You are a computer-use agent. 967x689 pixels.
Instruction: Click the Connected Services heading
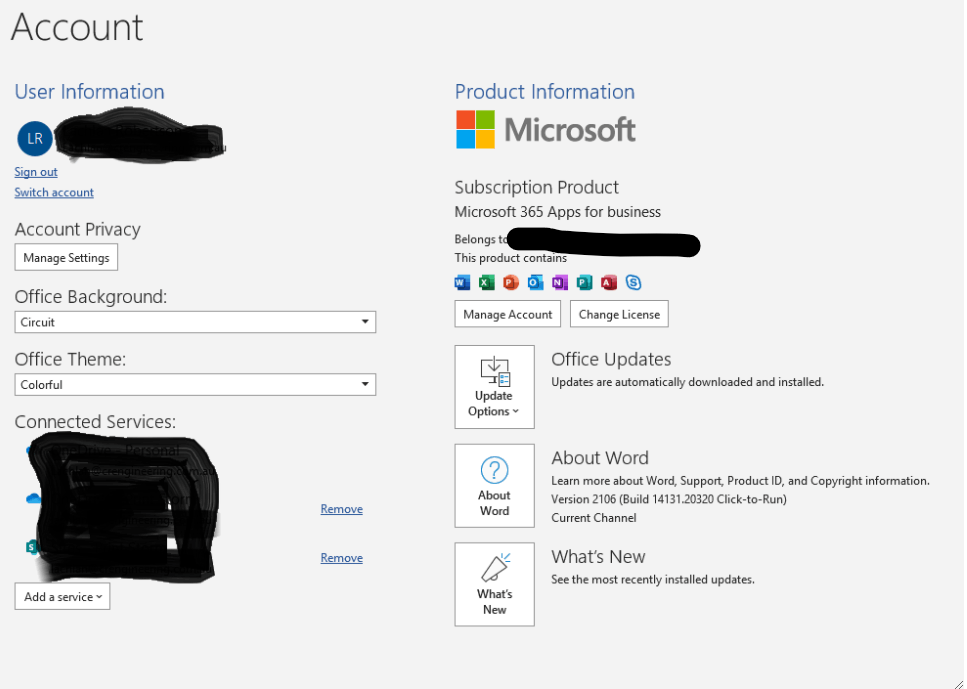[x=95, y=421]
